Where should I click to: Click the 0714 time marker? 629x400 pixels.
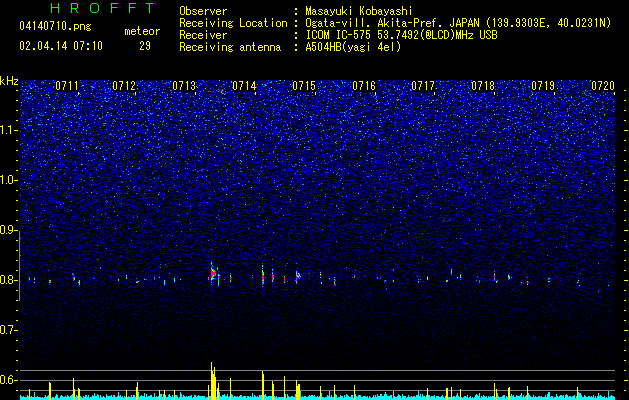(244, 85)
